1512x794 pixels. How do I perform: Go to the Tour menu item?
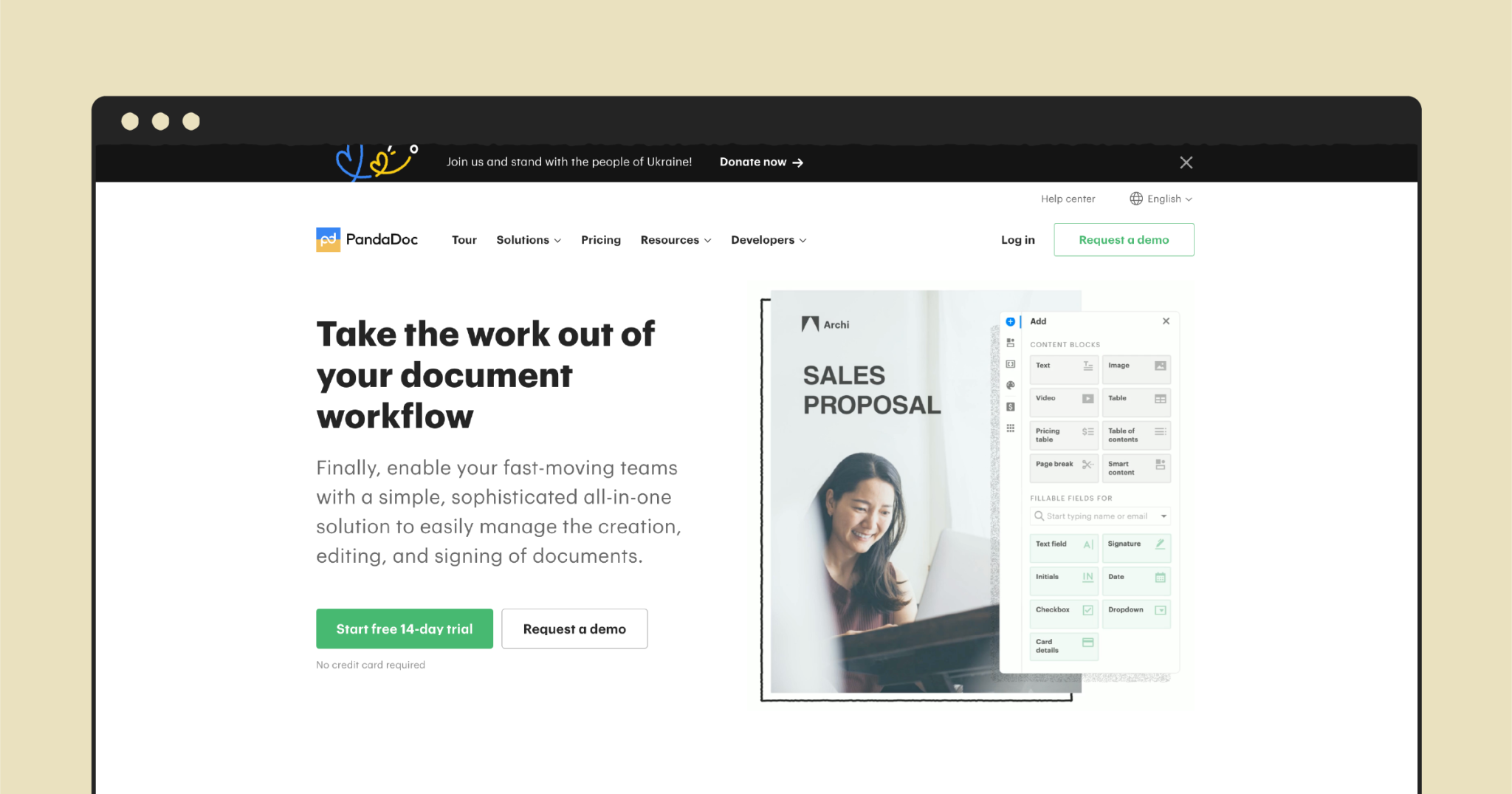click(464, 240)
